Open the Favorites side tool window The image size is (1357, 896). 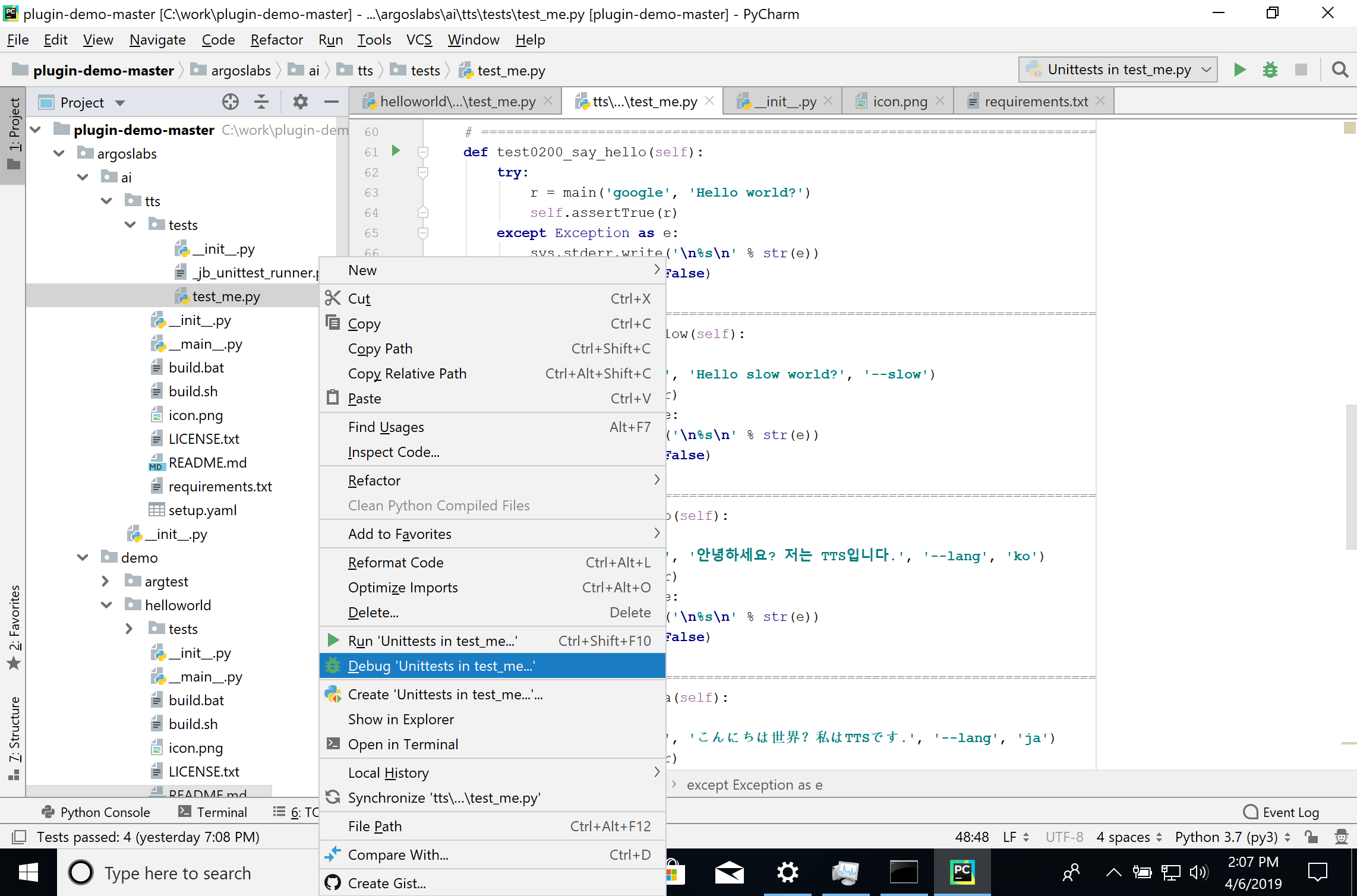[x=13, y=627]
